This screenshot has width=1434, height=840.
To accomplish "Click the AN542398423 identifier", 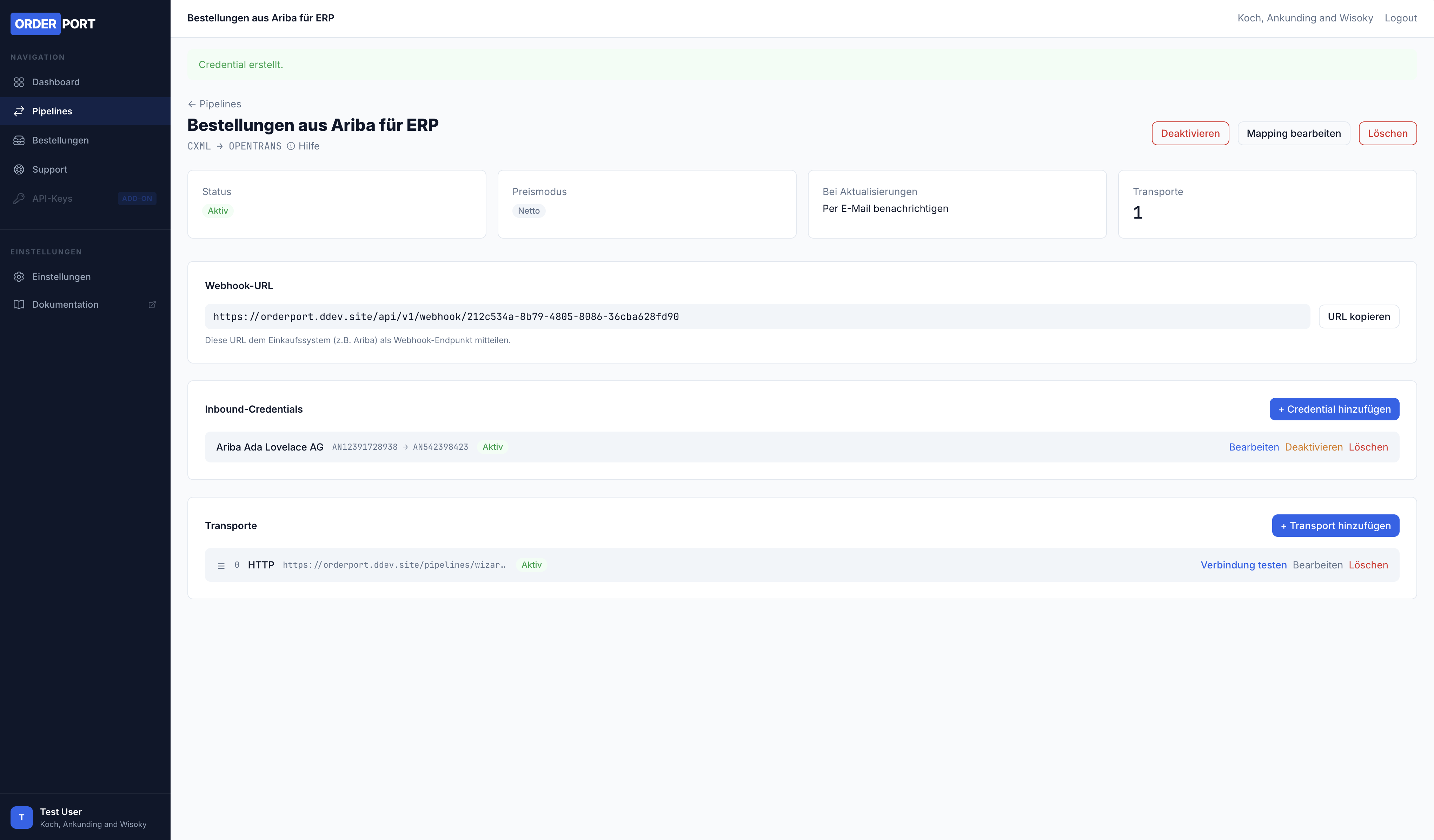I will 440,447.
